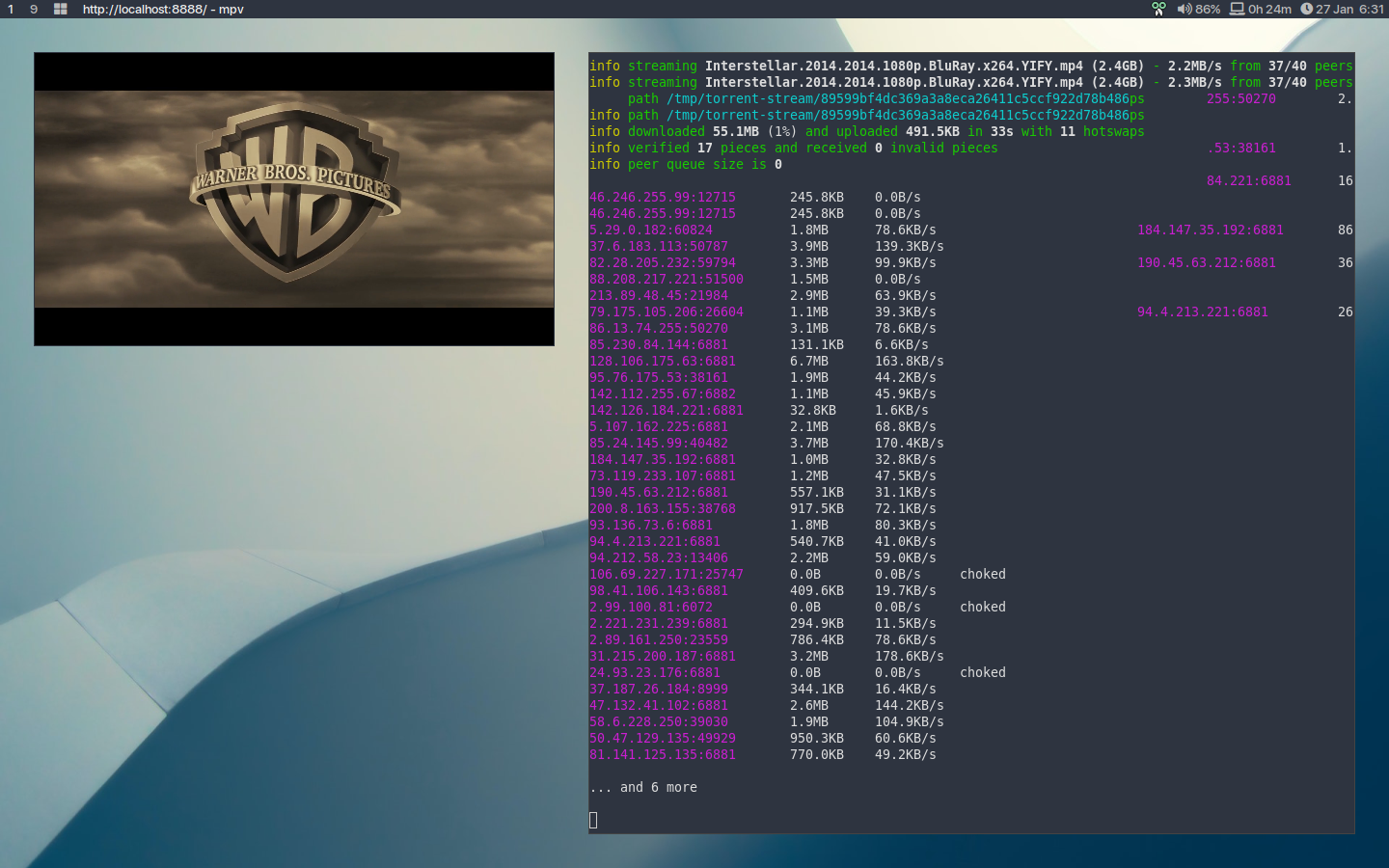Click peer address 37.6.183.113:50787
The height and width of the screenshot is (868, 1389).
coord(659,246)
